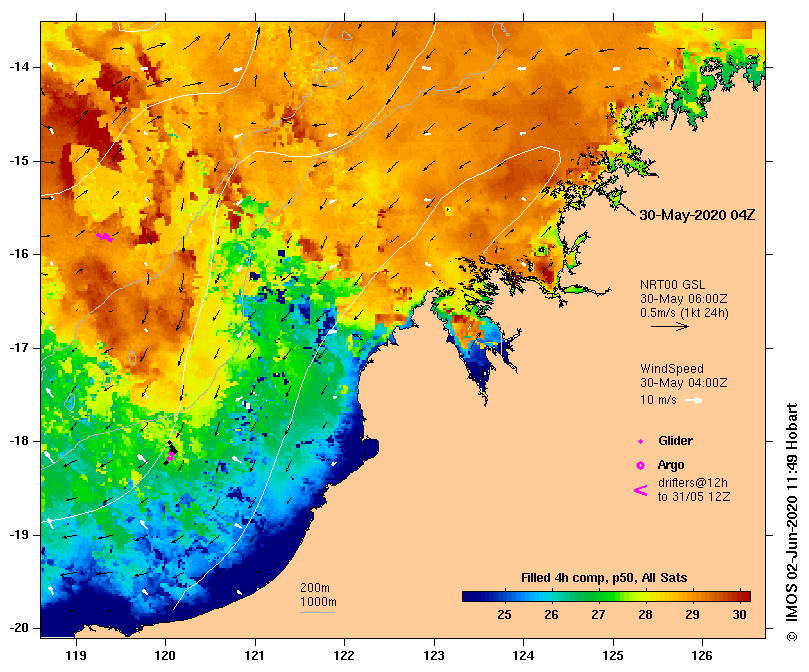Click the 200m depth contour label
The width and height of the screenshot is (809, 672).
pyautogui.click(x=315, y=588)
